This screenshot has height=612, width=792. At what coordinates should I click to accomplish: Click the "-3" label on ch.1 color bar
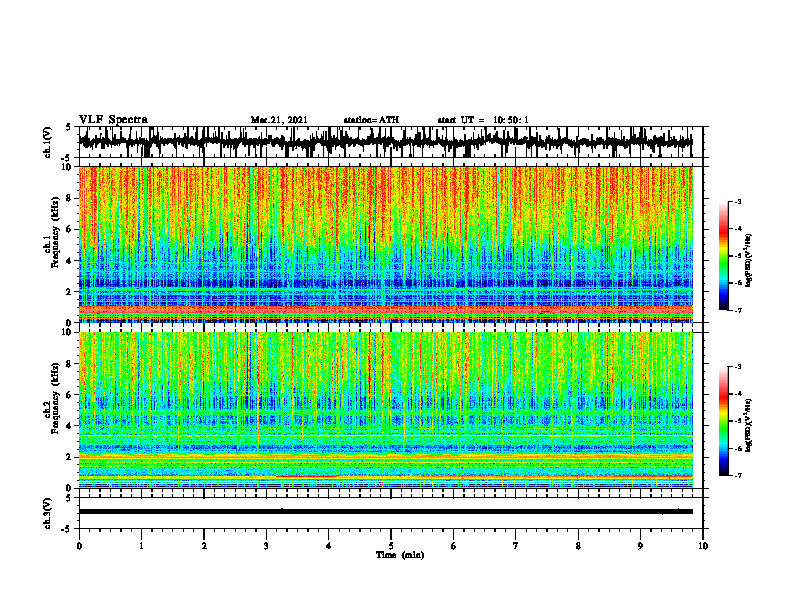pos(738,201)
